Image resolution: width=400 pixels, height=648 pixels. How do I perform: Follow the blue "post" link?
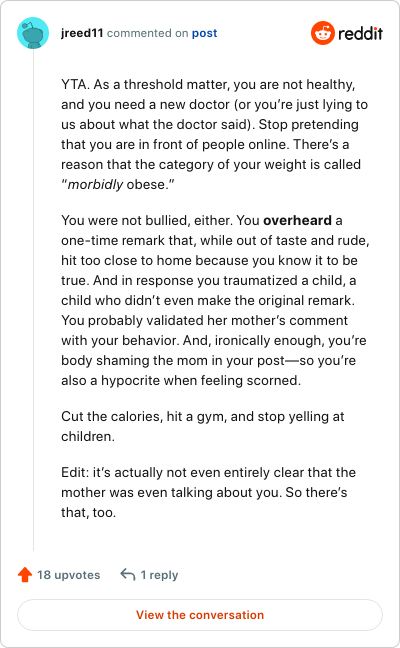[x=204, y=33]
